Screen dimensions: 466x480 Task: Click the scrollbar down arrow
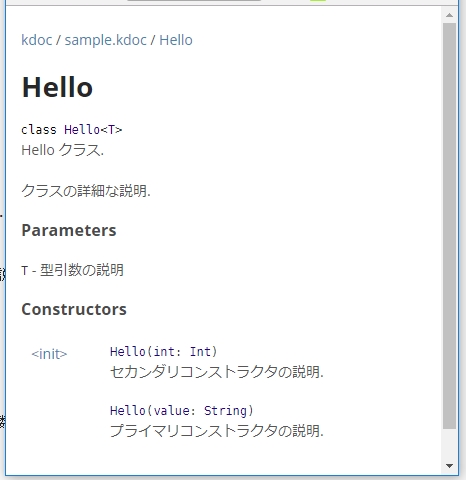click(x=449, y=466)
